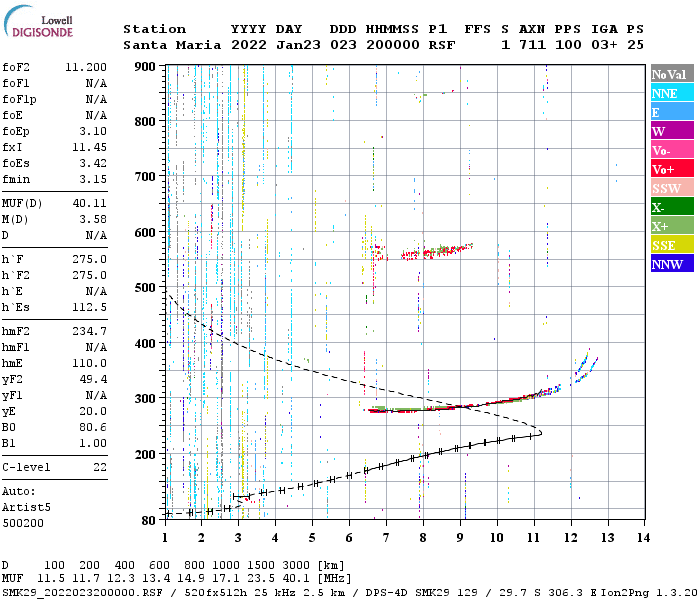Click the AXN value 711
Viewport: 700px width, 600px height.
pyautogui.click(x=532, y=45)
